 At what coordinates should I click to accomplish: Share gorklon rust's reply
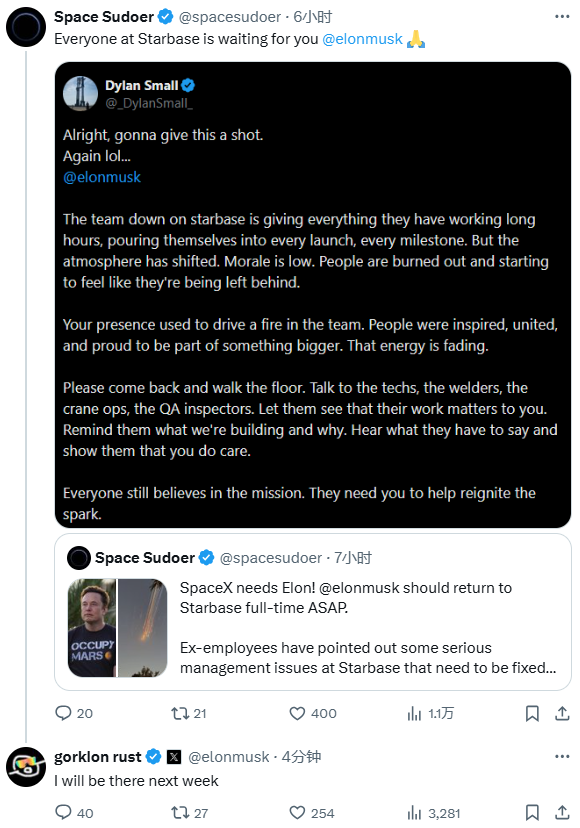coord(562,812)
